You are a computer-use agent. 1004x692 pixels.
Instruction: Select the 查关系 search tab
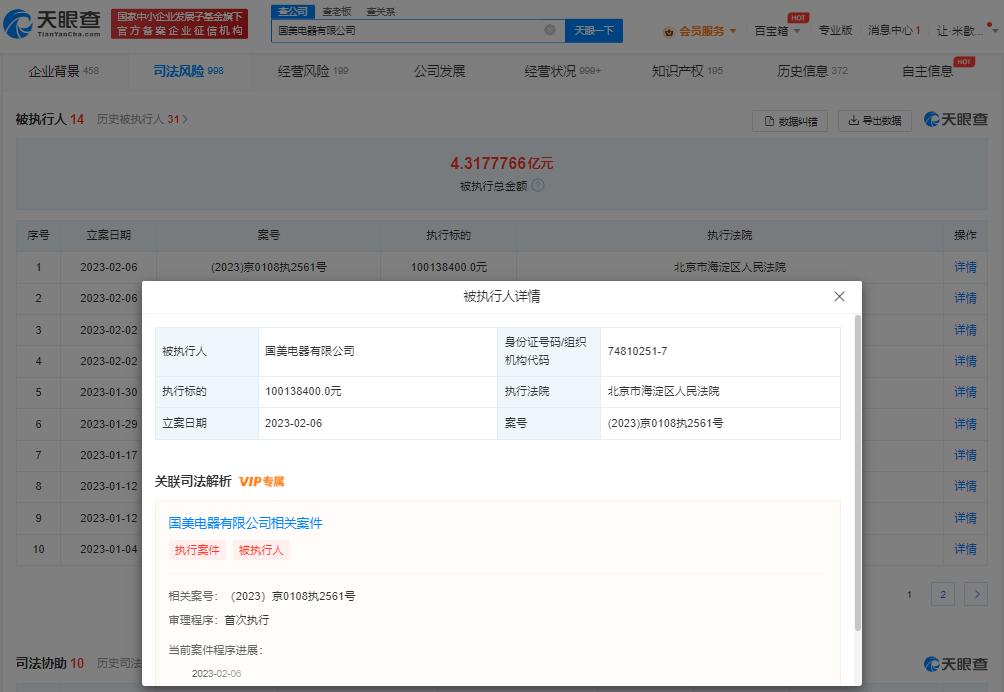point(380,11)
